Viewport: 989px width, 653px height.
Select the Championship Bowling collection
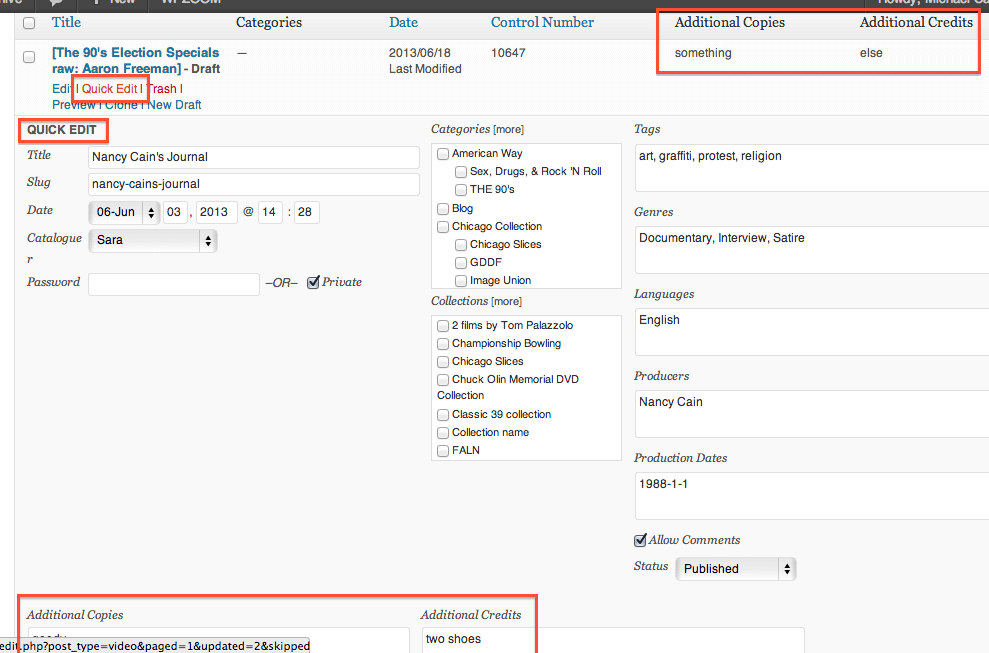pyautogui.click(x=443, y=344)
